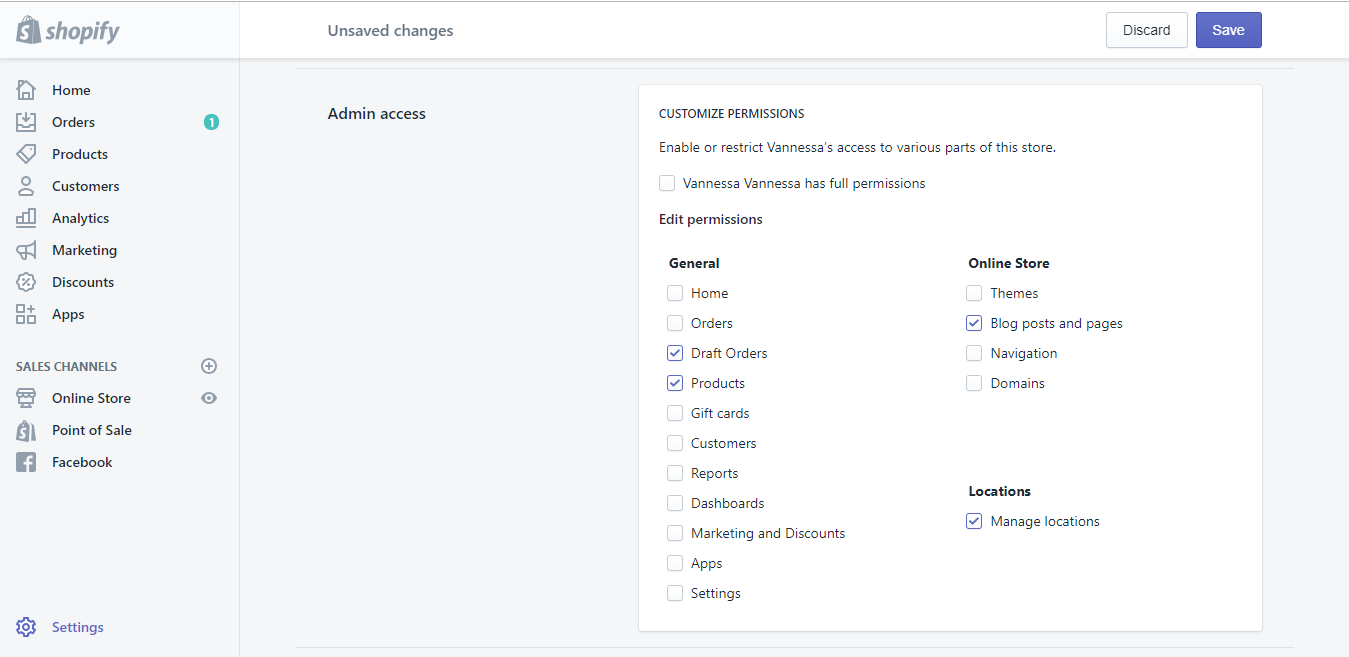Check the Domains permission
Viewport: 1349px width, 657px height.
[x=974, y=383]
